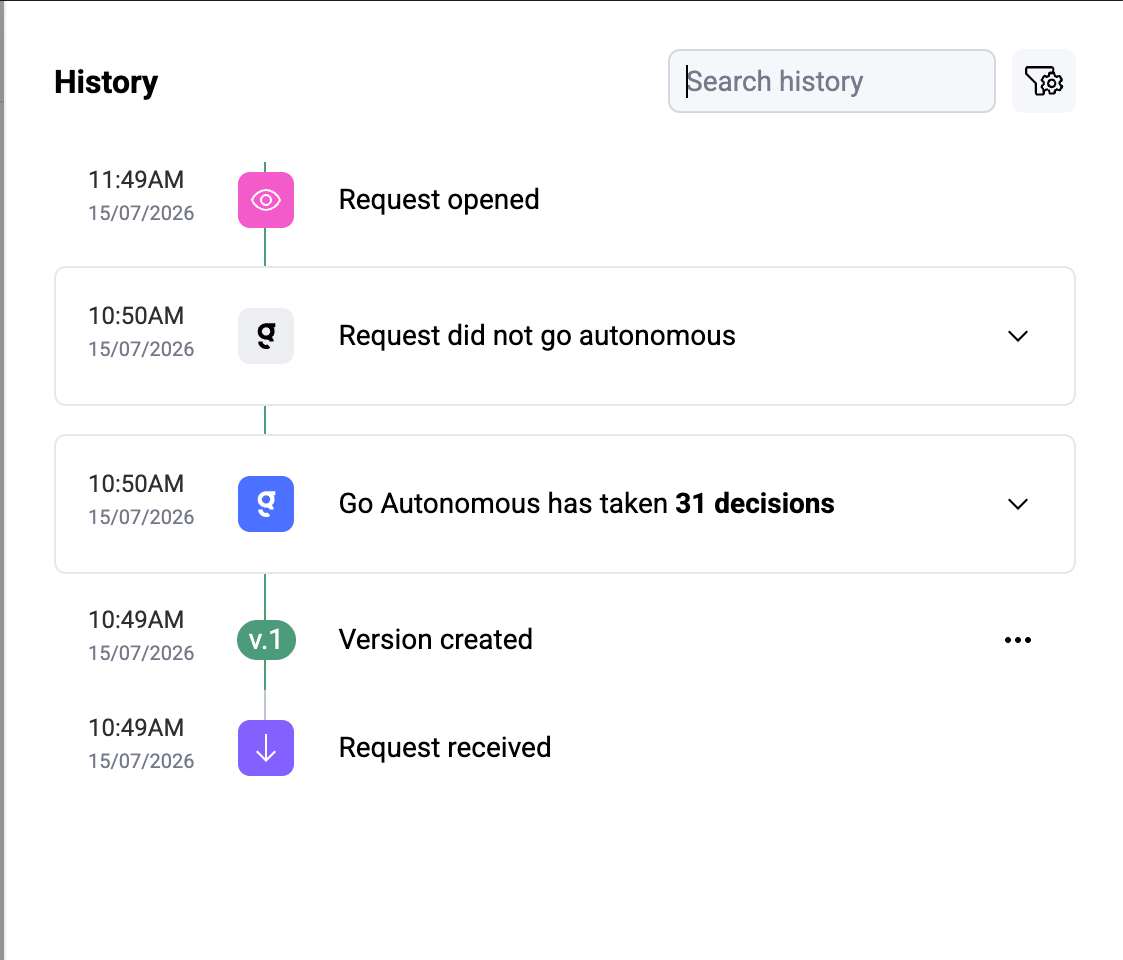Focus the Search history field

point(832,81)
